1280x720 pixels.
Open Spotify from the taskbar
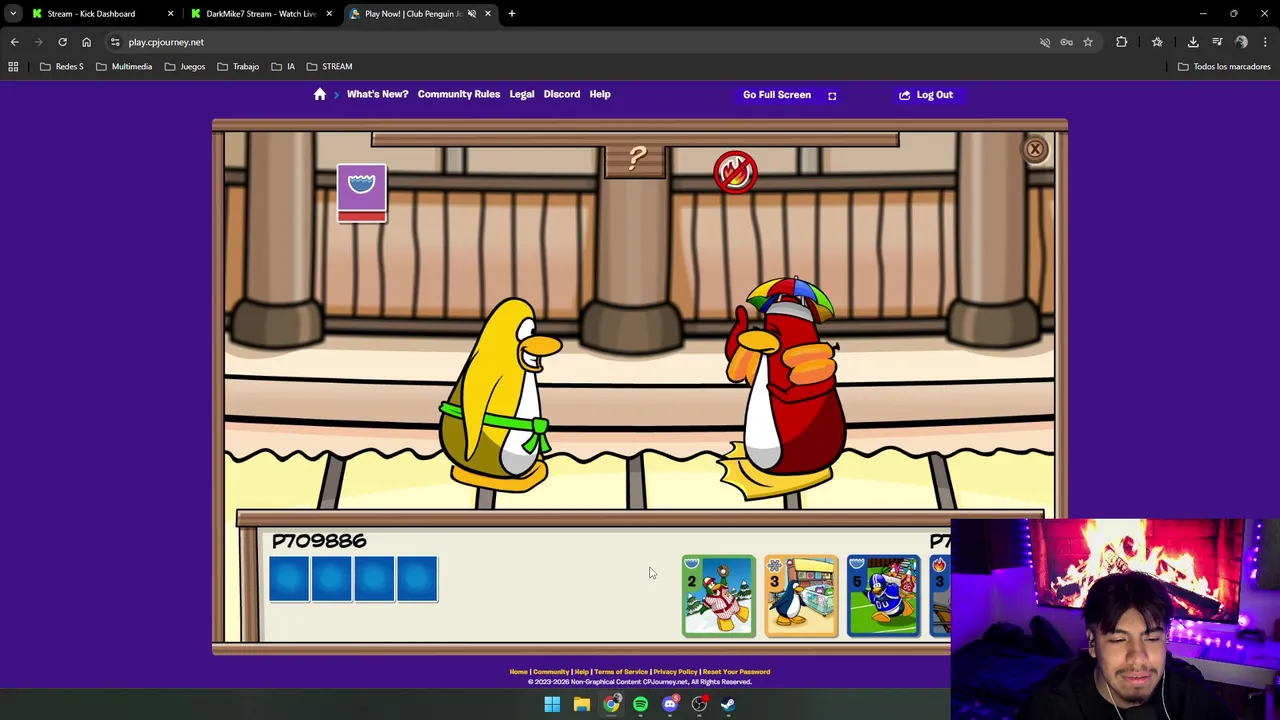coord(640,704)
